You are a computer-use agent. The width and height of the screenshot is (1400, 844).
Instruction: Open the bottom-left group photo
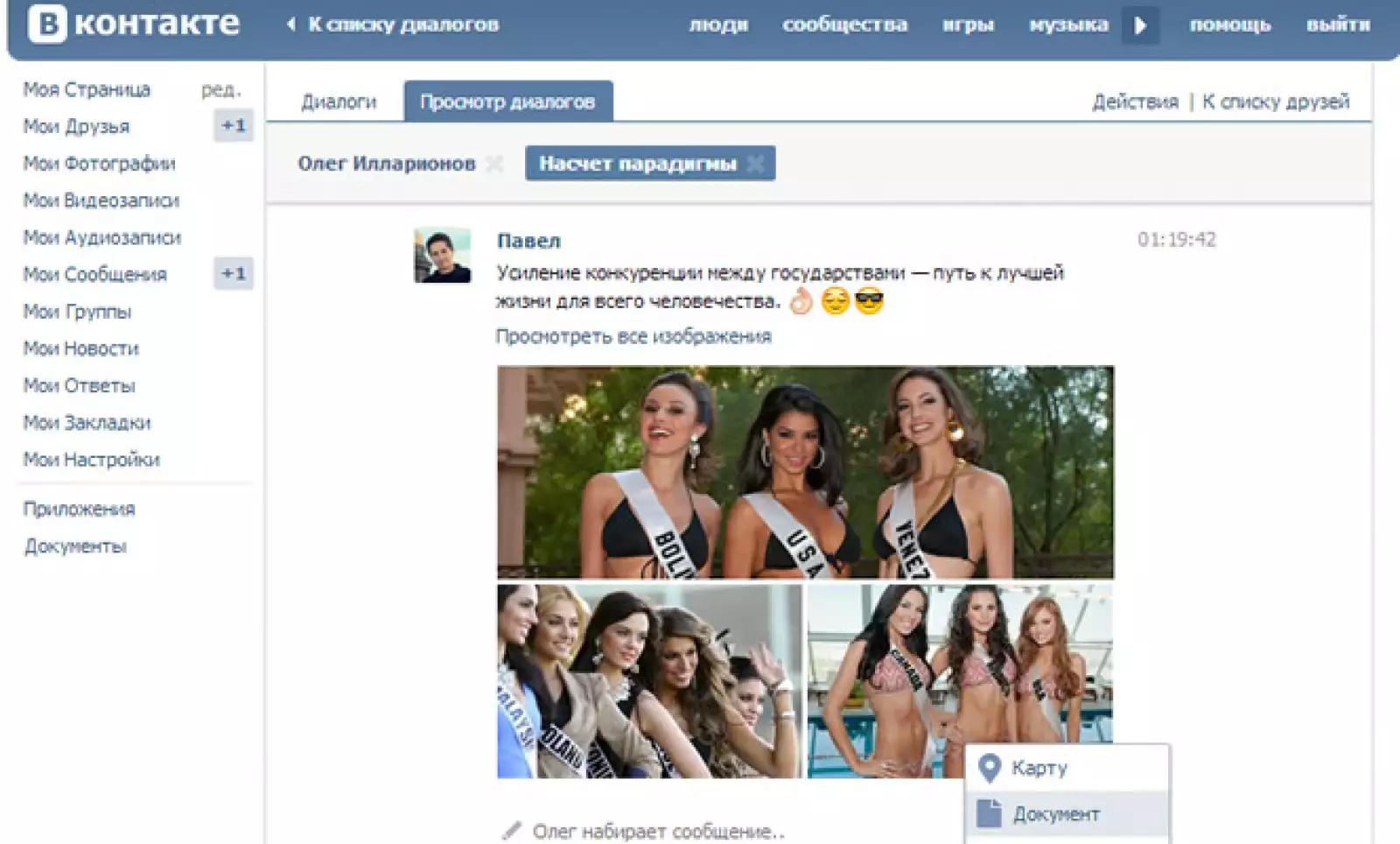tap(648, 681)
